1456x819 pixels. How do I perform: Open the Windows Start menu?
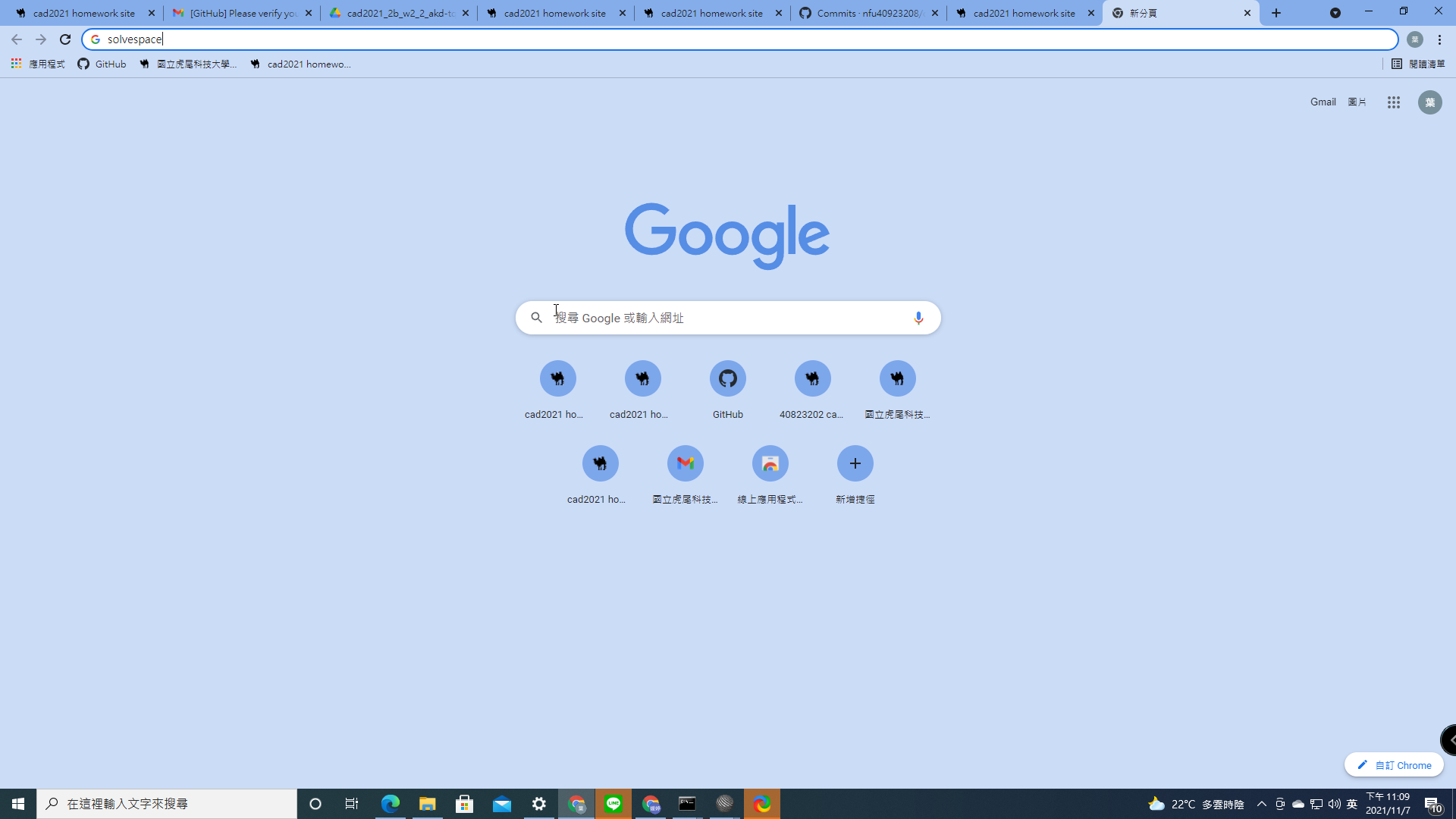(18, 804)
